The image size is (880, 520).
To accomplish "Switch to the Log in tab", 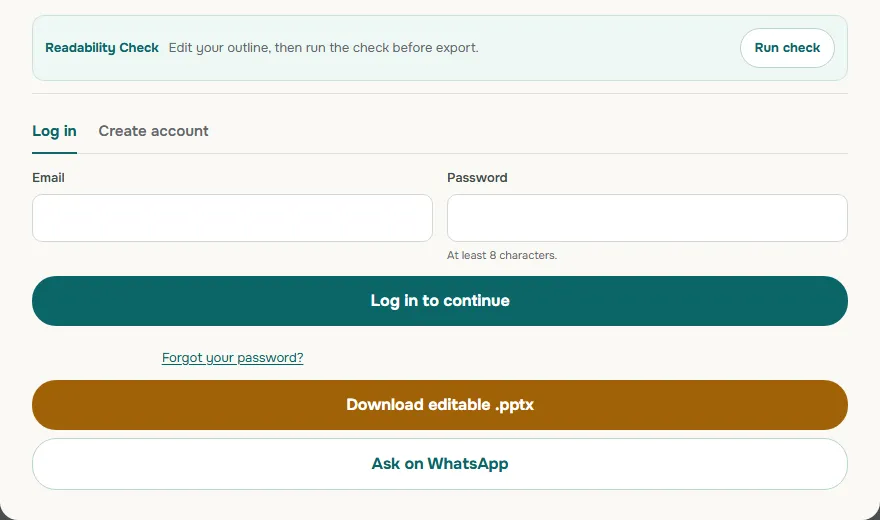I will coord(54,131).
